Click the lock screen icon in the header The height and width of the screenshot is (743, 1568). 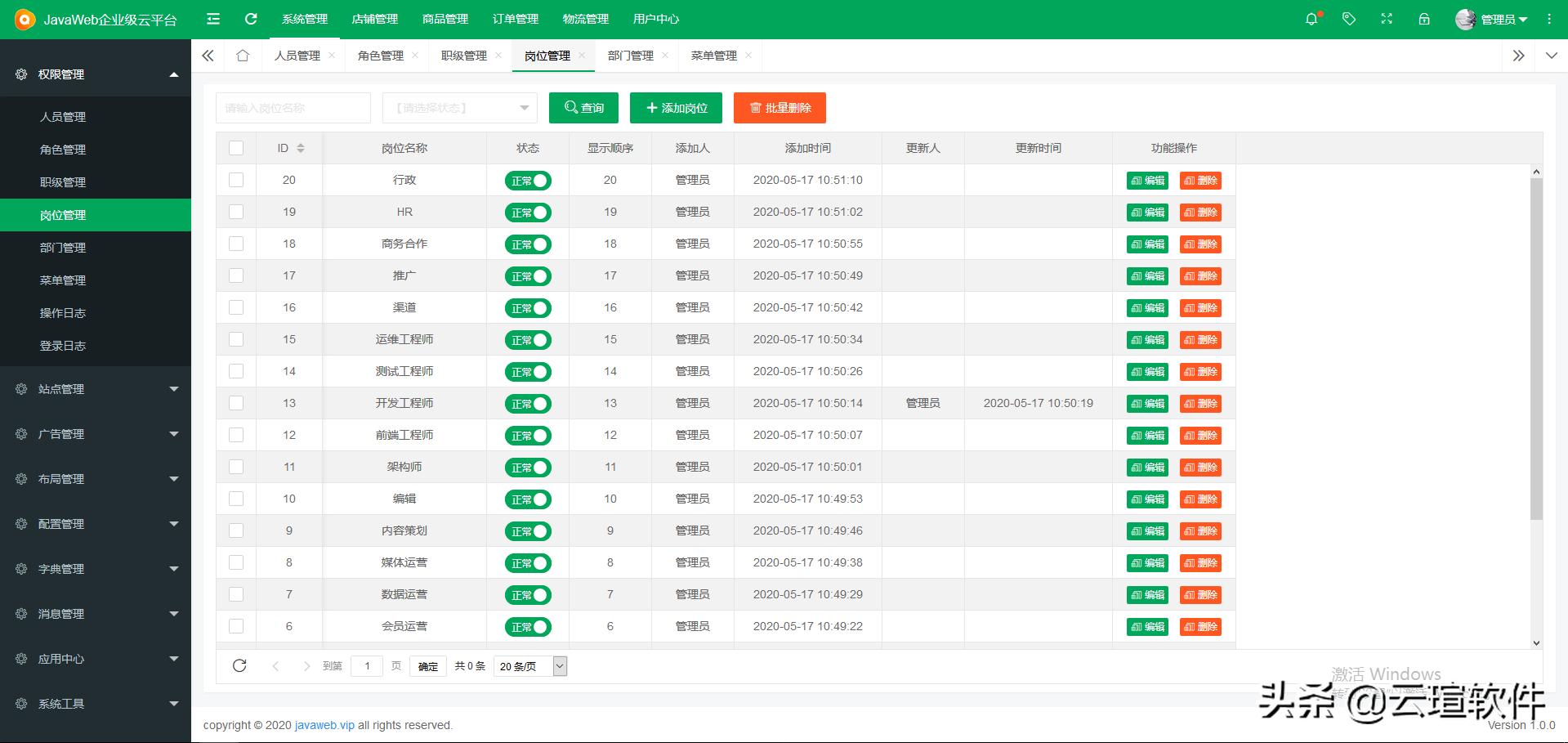(1423, 18)
